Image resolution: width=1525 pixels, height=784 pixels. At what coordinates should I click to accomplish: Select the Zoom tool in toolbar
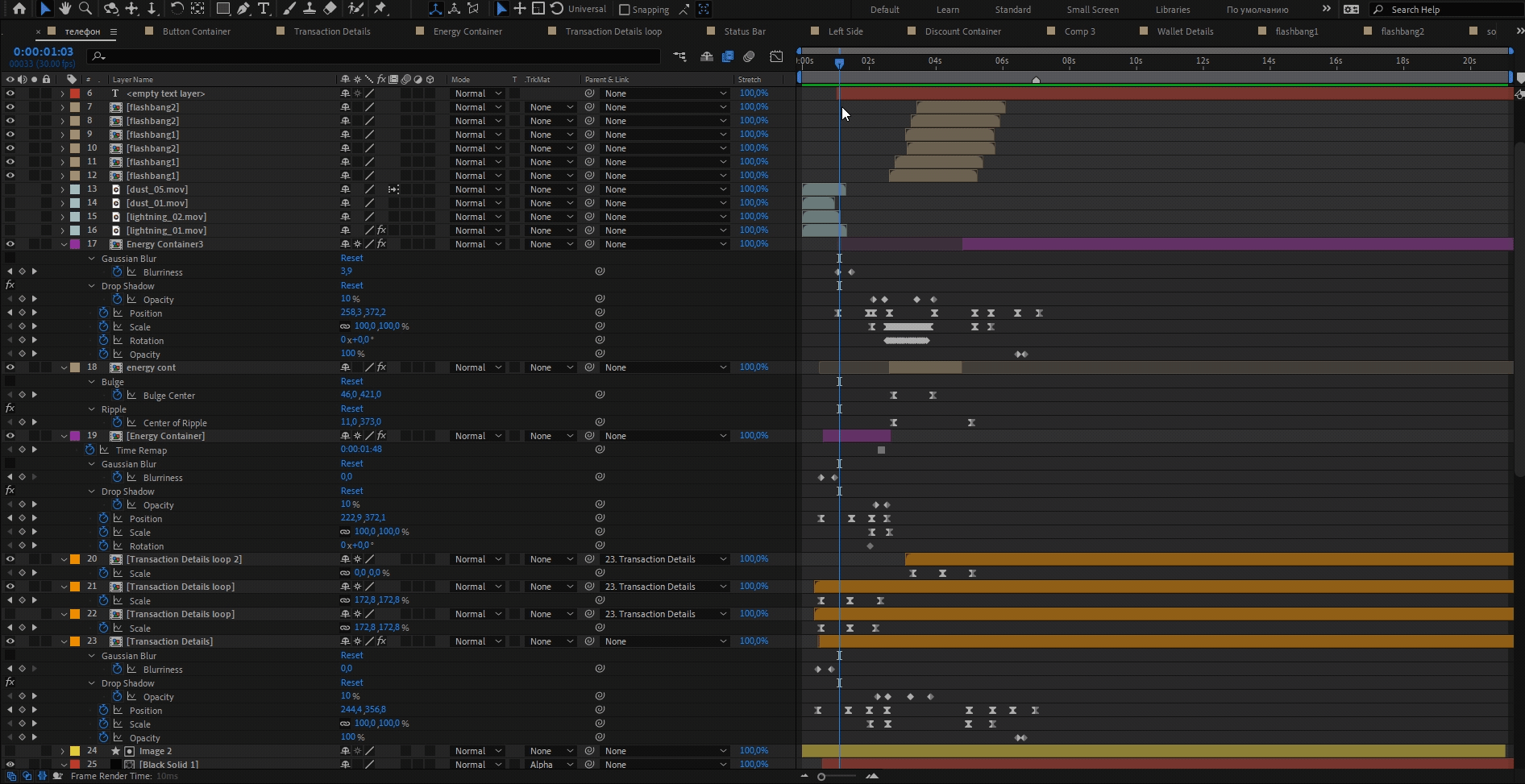click(85, 9)
